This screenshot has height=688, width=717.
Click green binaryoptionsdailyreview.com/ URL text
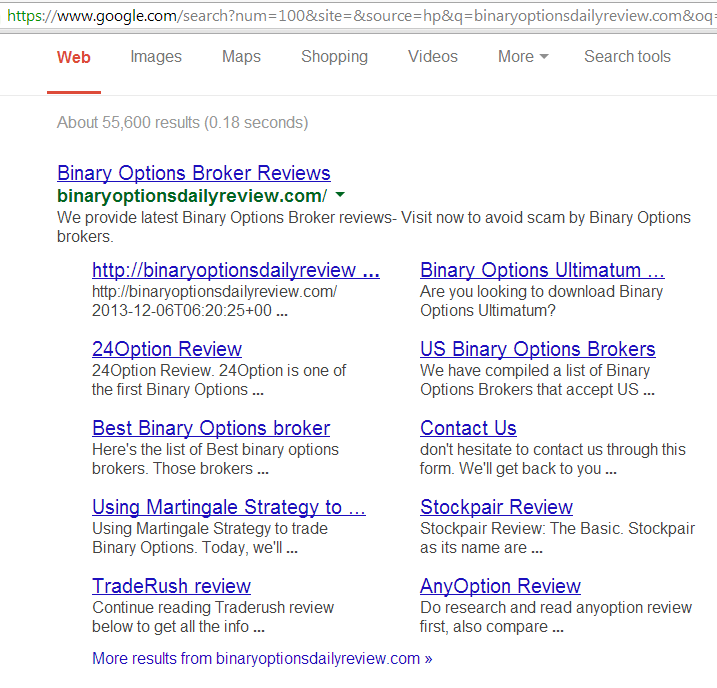tap(192, 196)
